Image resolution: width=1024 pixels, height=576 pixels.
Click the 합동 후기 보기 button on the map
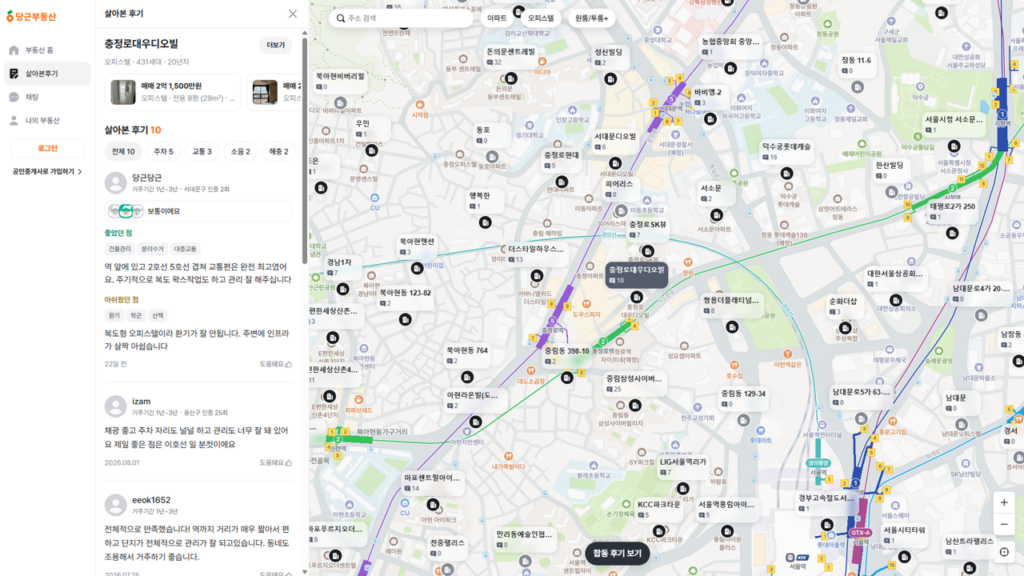point(616,553)
